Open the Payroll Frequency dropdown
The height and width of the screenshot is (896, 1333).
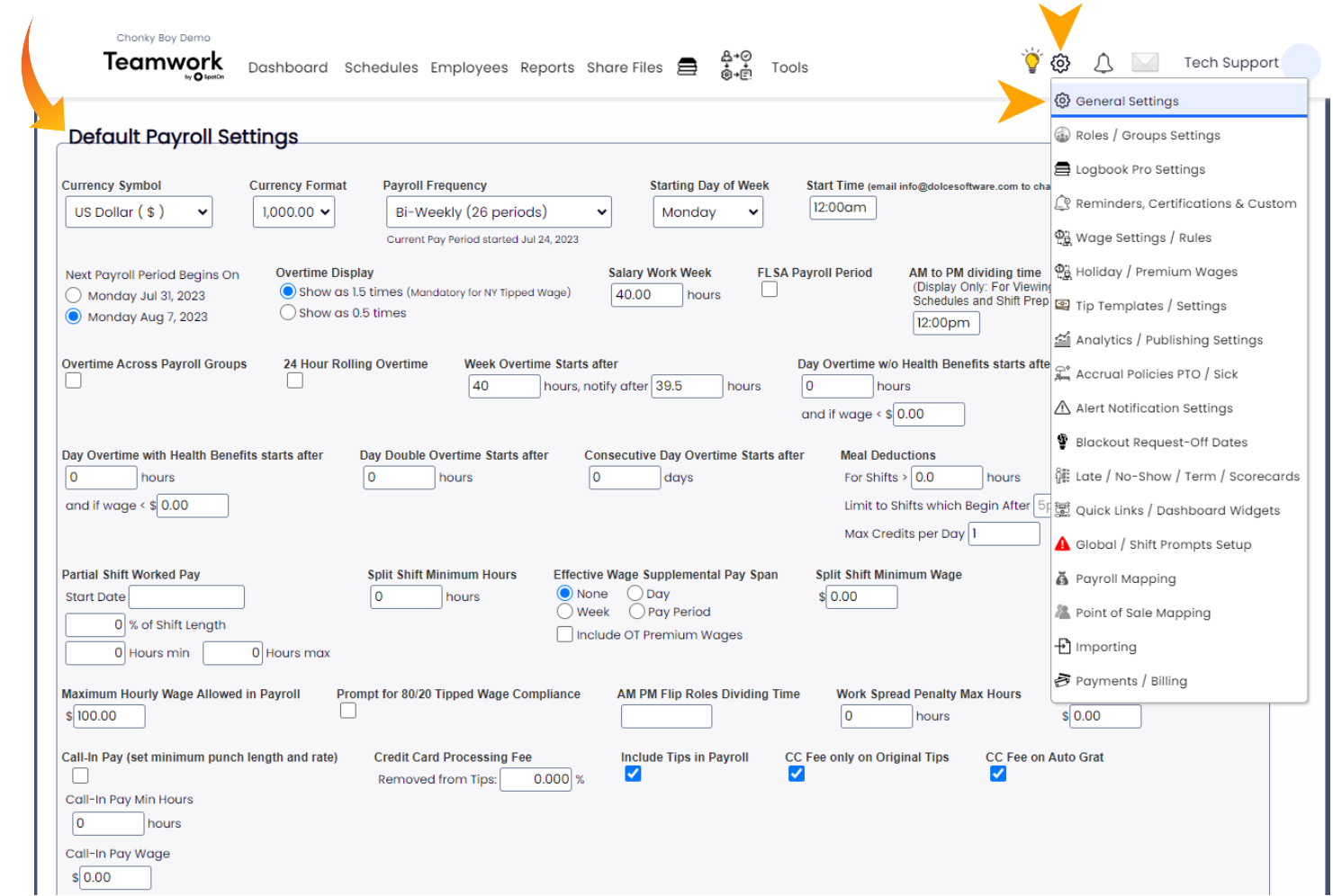[499, 212]
